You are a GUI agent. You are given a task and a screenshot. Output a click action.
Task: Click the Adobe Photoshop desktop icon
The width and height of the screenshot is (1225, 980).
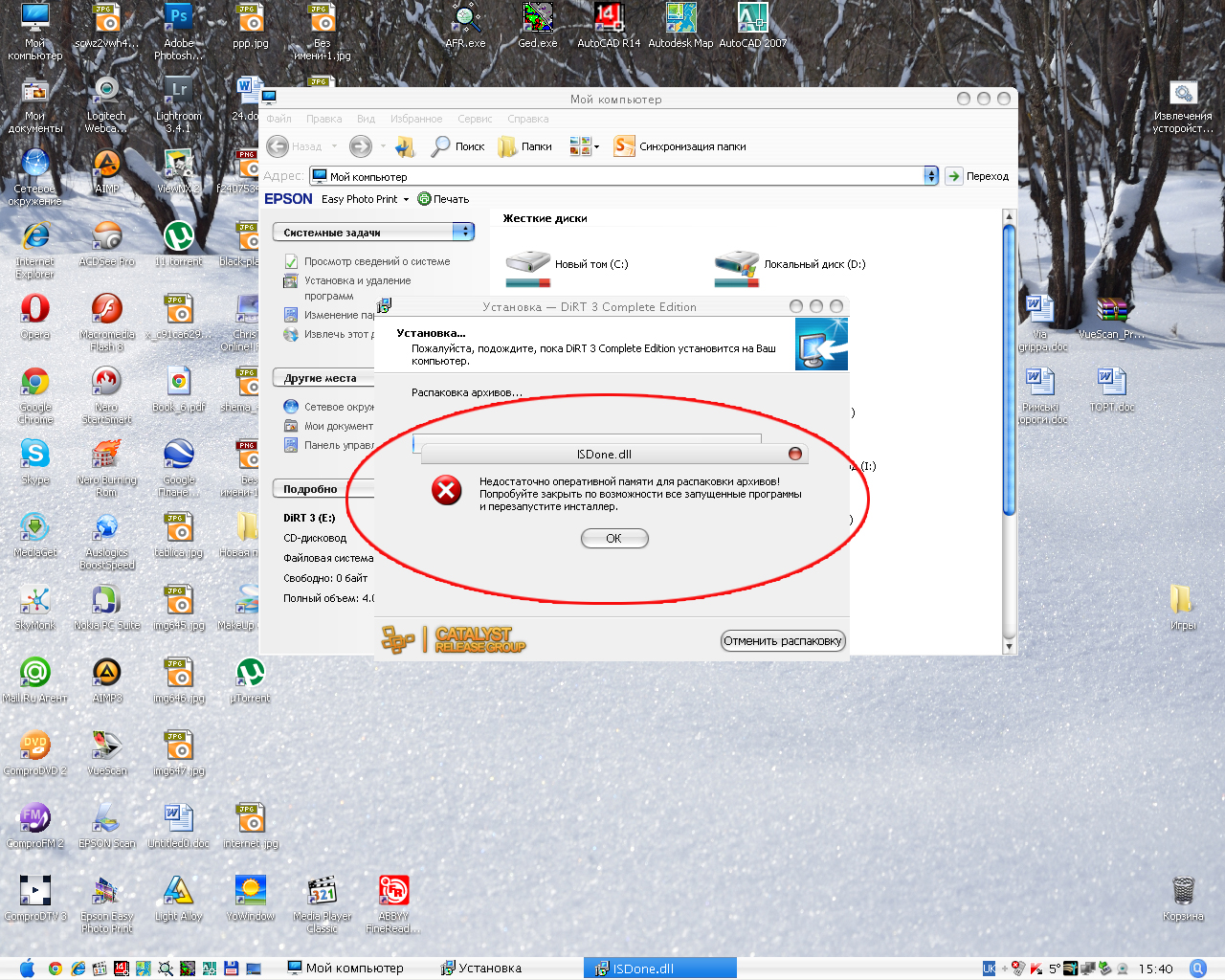click(x=179, y=32)
